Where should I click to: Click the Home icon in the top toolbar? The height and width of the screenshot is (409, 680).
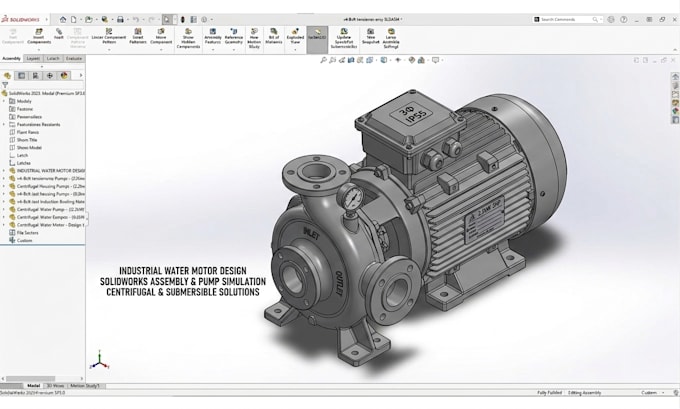click(x=63, y=20)
